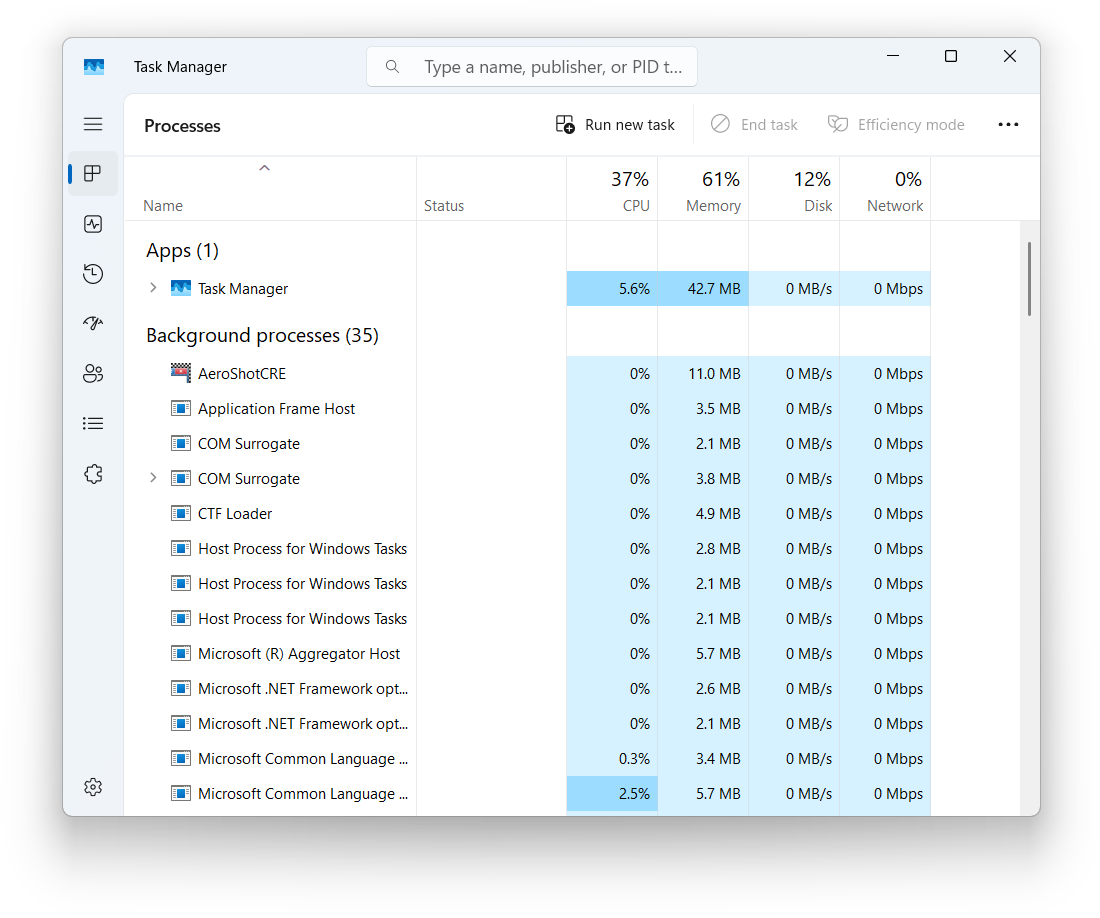Focus the name, publisher, or PID search box
Viewport: 1100px width, 918px height.
coord(532,67)
